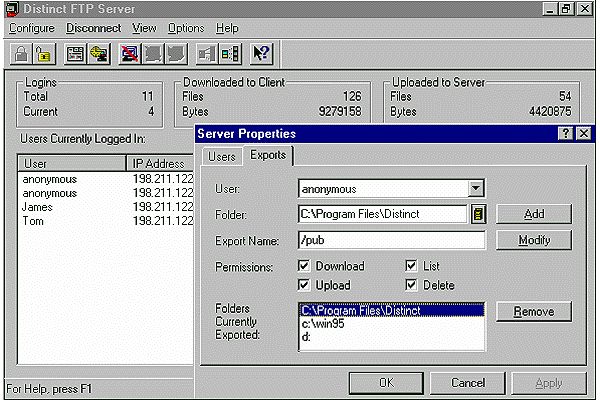Click the context help arrow question icon

point(261,53)
